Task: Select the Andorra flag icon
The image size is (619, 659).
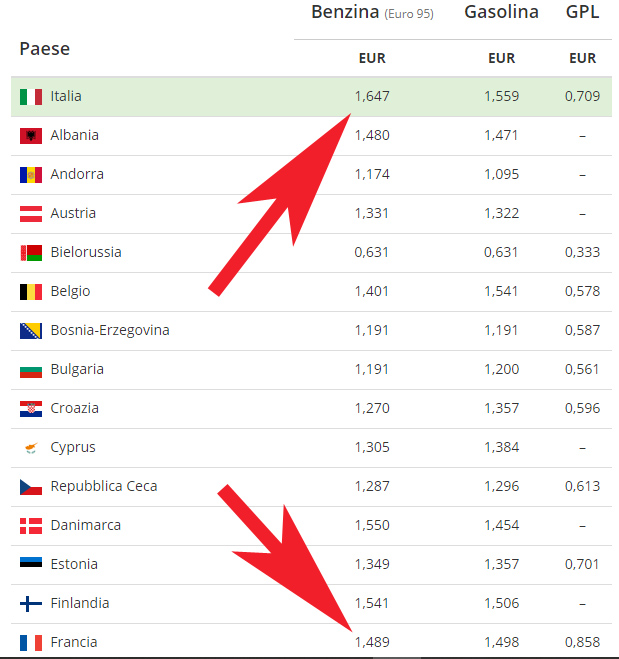Action: (x=31, y=175)
